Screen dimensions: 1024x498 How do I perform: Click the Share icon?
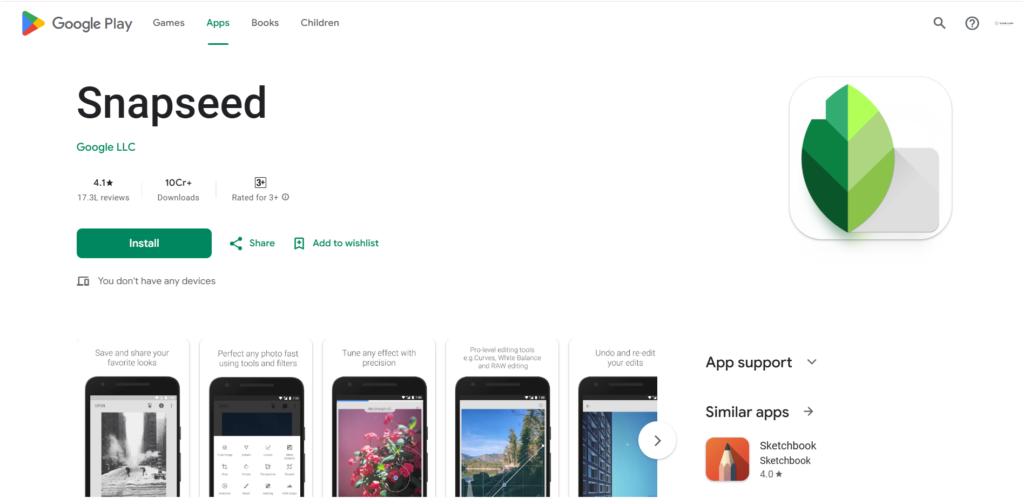tap(236, 243)
